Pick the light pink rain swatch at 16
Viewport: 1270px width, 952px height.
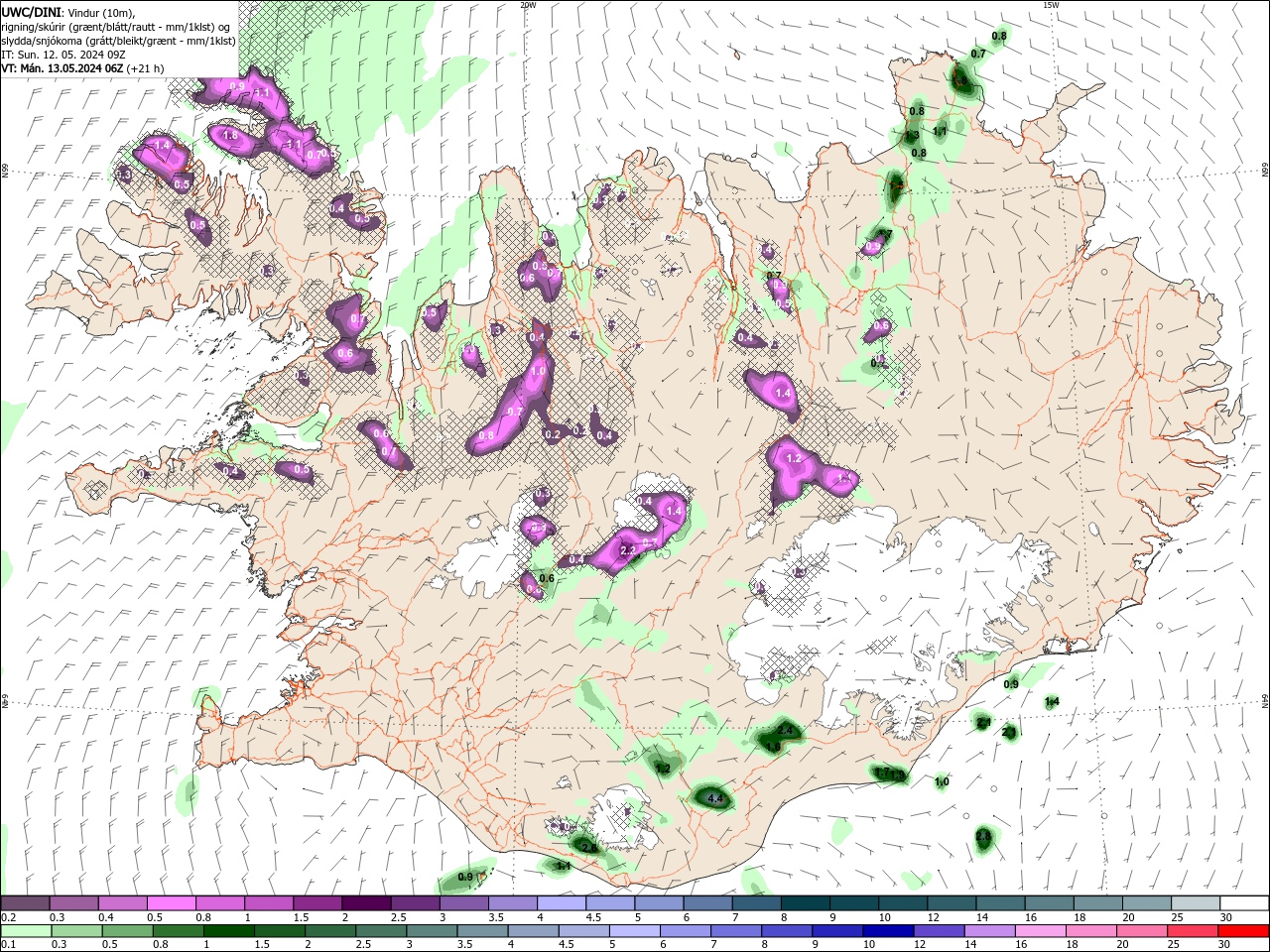click(1038, 931)
